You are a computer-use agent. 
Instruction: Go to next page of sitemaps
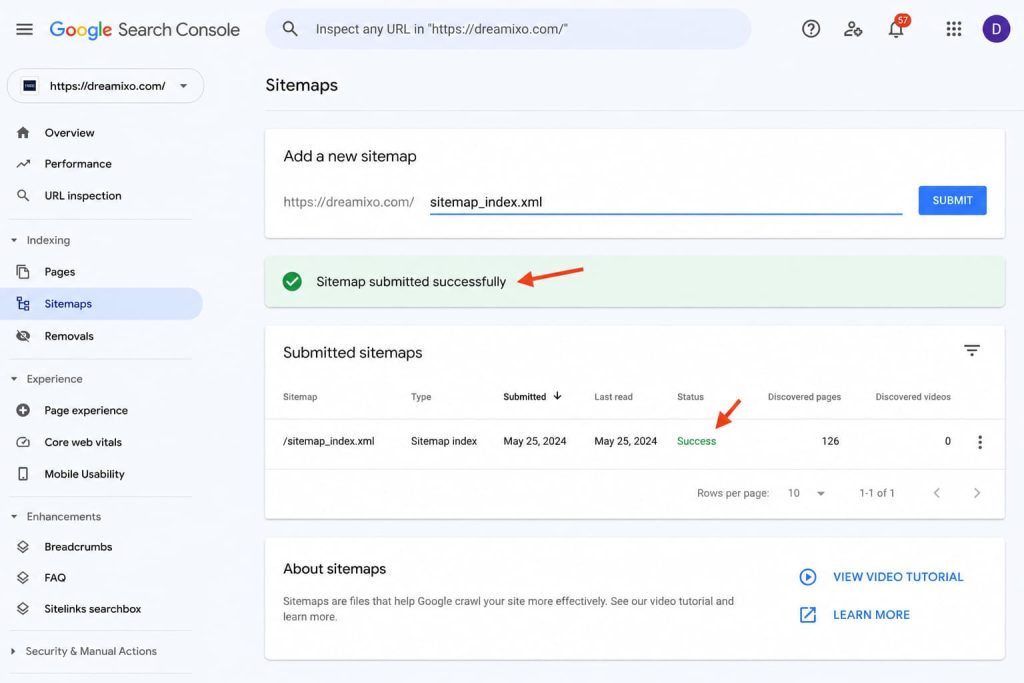[x=976, y=493]
